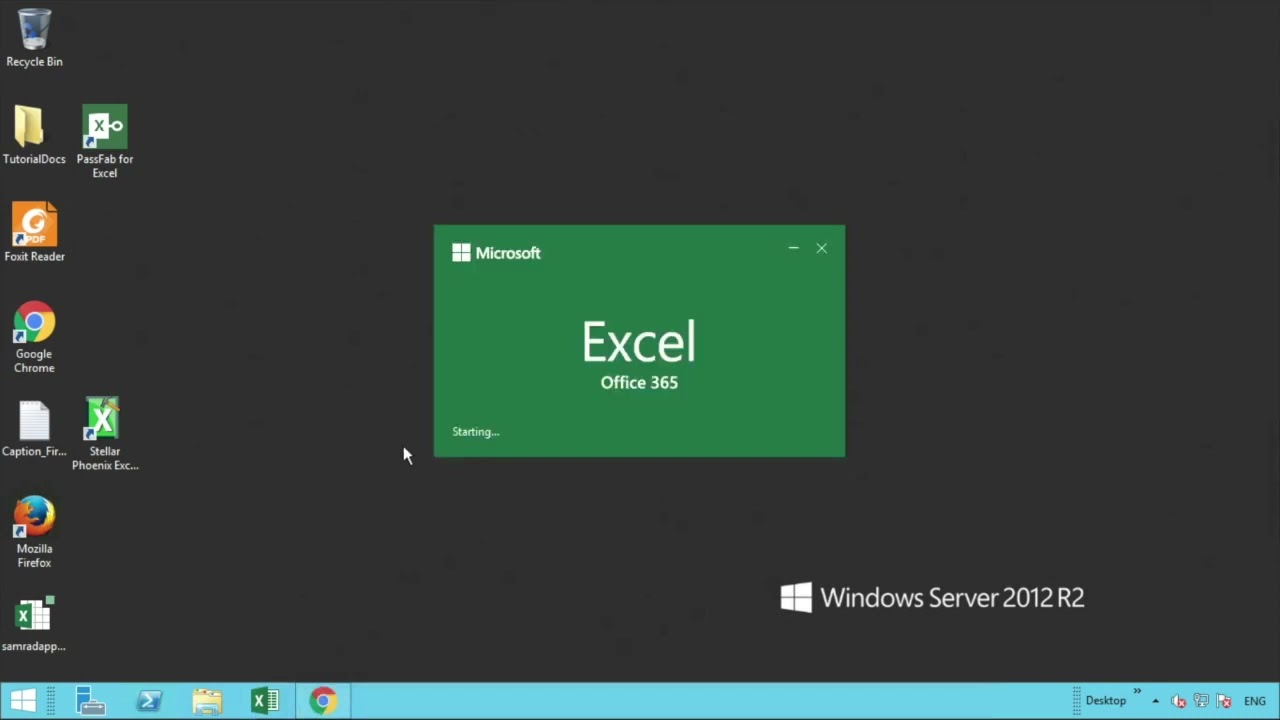Select the Google Chrome desktop shortcut
Screen dimensions: 1280x720
34,337
